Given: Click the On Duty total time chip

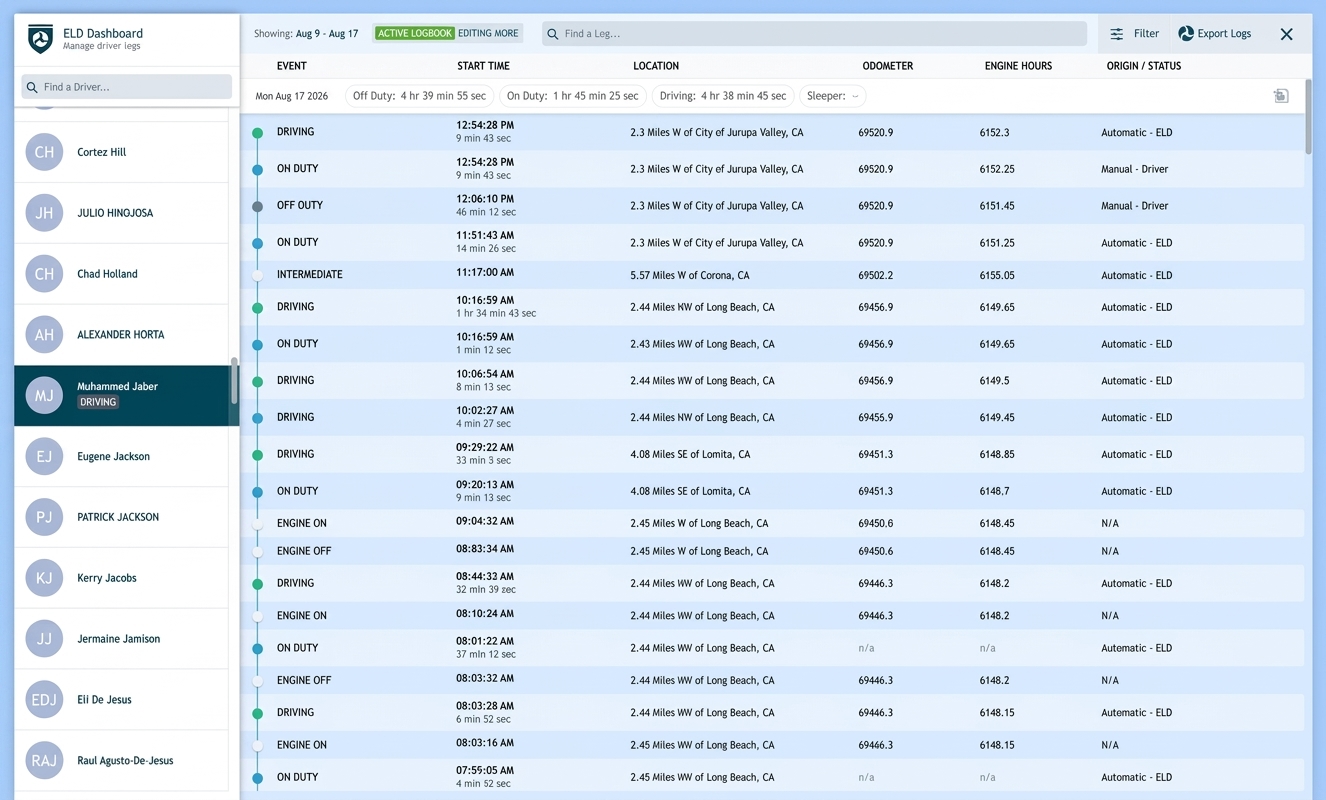Looking at the screenshot, I should coord(572,96).
